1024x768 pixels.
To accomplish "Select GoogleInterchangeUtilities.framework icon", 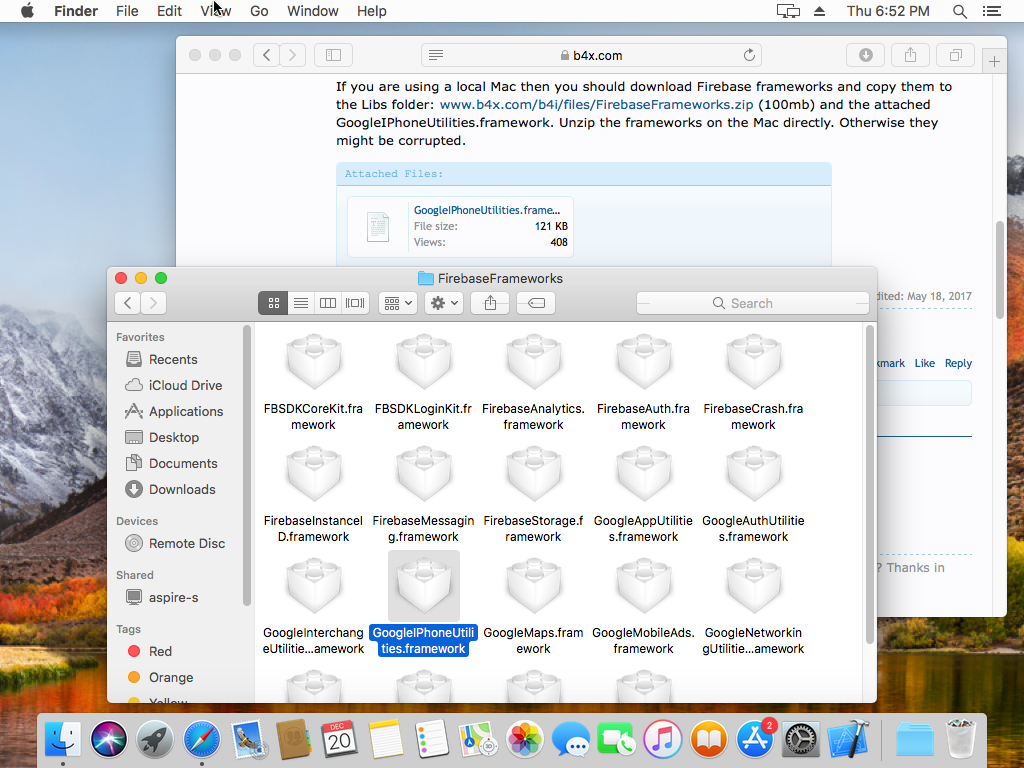I will [313, 586].
